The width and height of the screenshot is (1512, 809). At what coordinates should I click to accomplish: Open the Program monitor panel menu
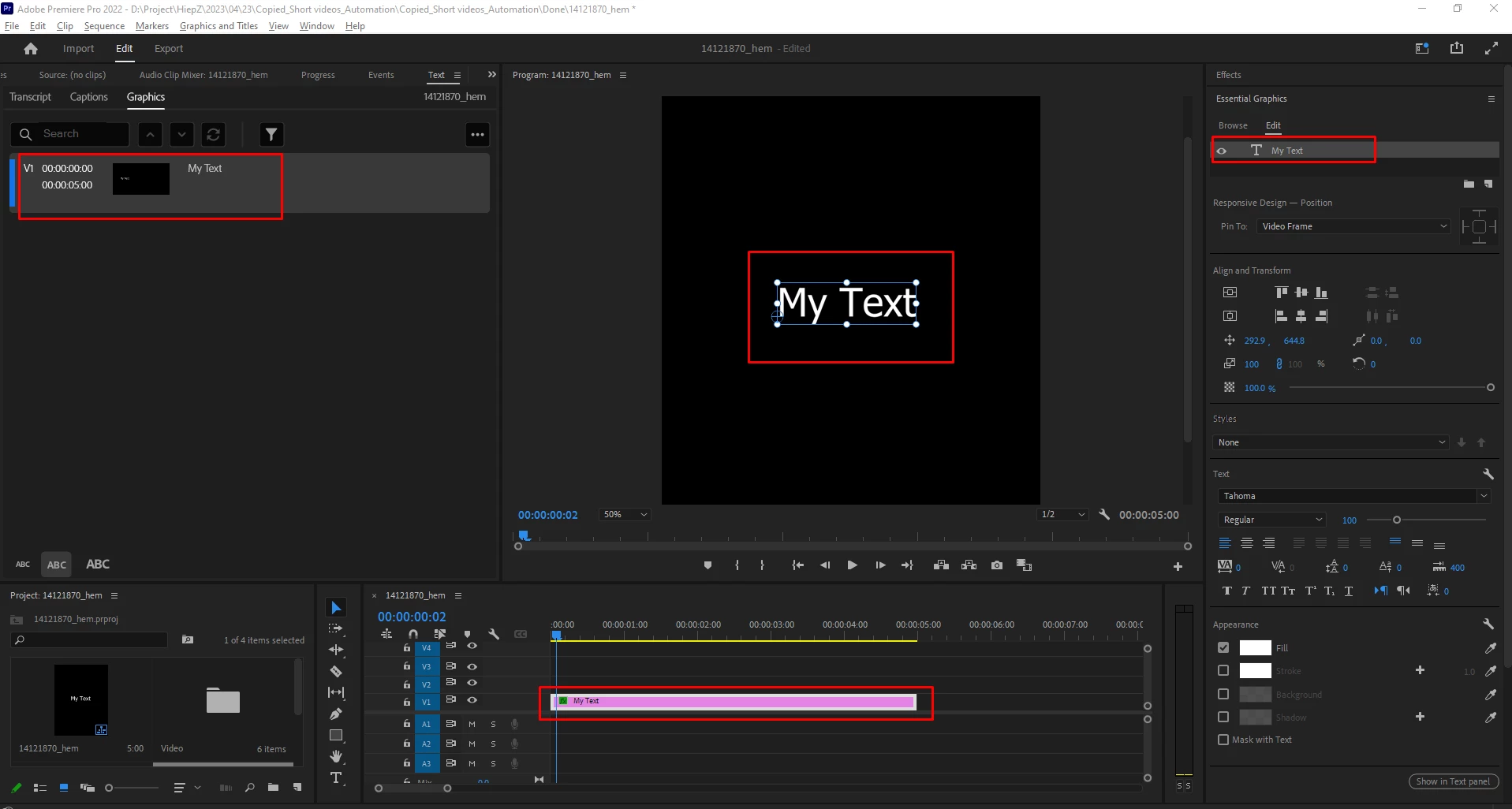click(623, 75)
